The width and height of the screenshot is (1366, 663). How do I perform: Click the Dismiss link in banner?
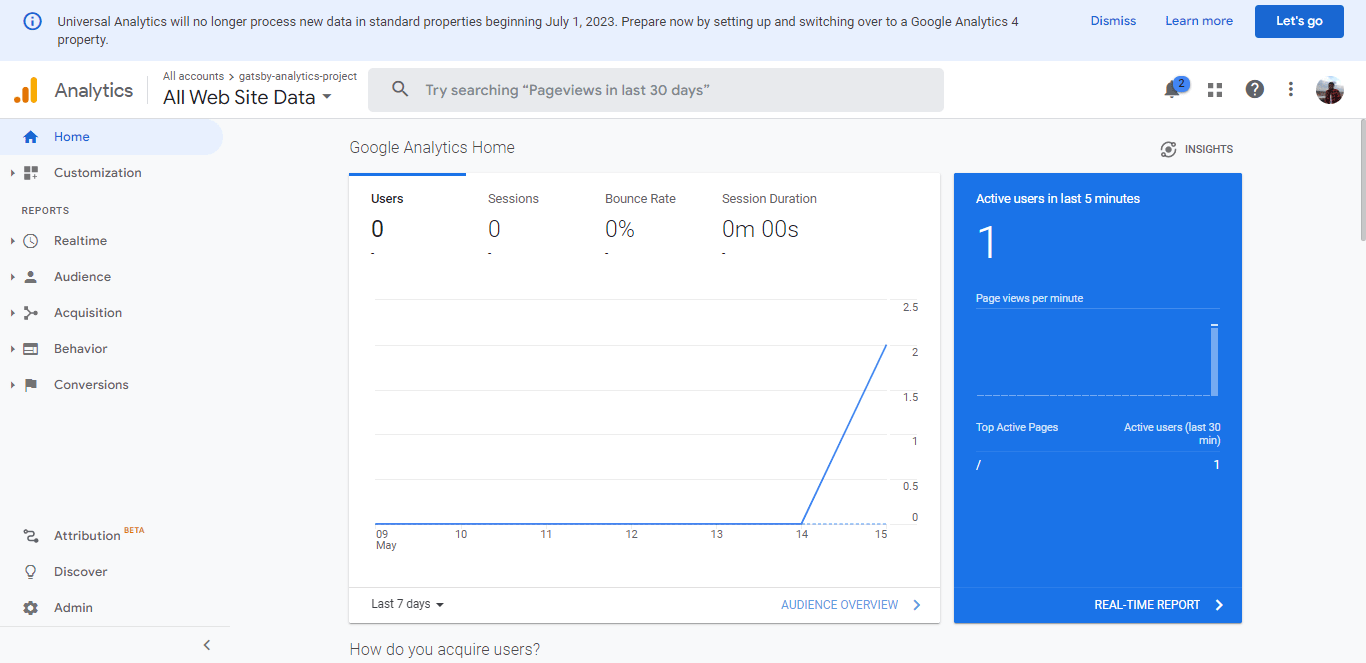point(1113,21)
